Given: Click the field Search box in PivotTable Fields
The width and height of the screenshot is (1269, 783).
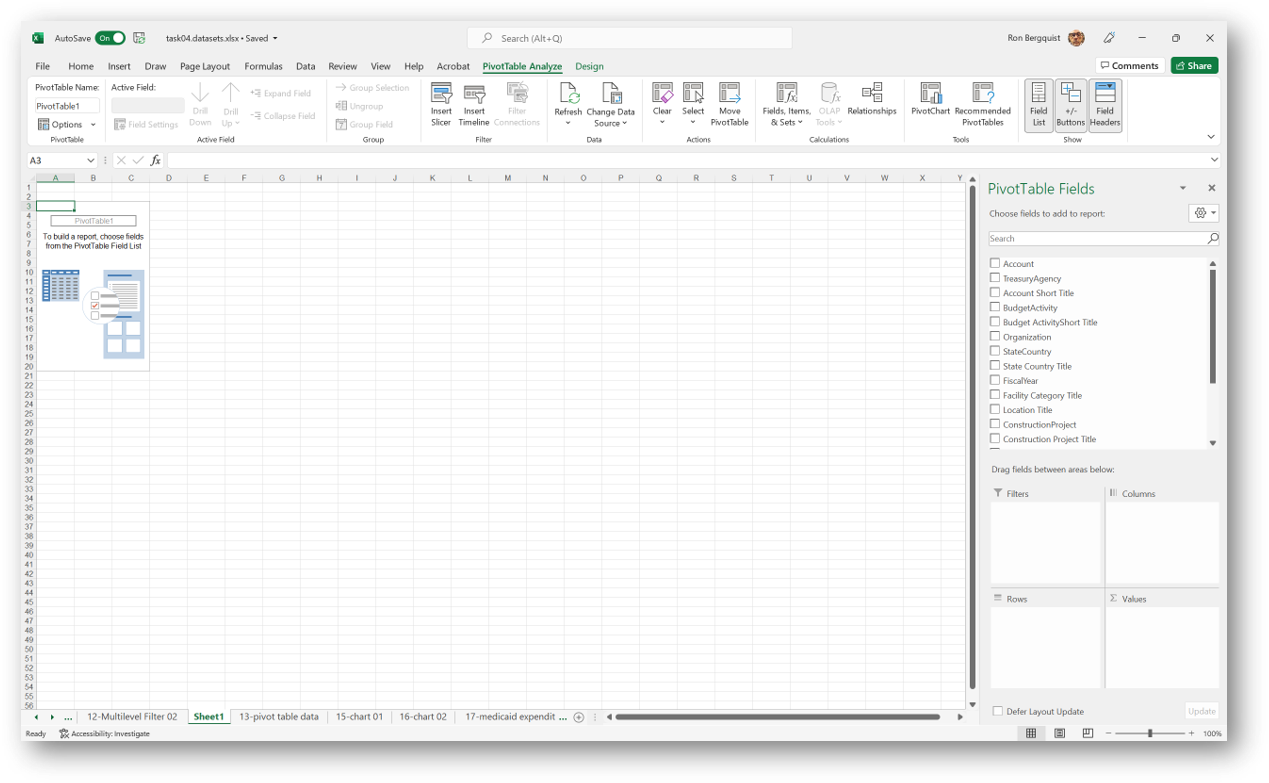Looking at the screenshot, I should click(x=1100, y=238).
